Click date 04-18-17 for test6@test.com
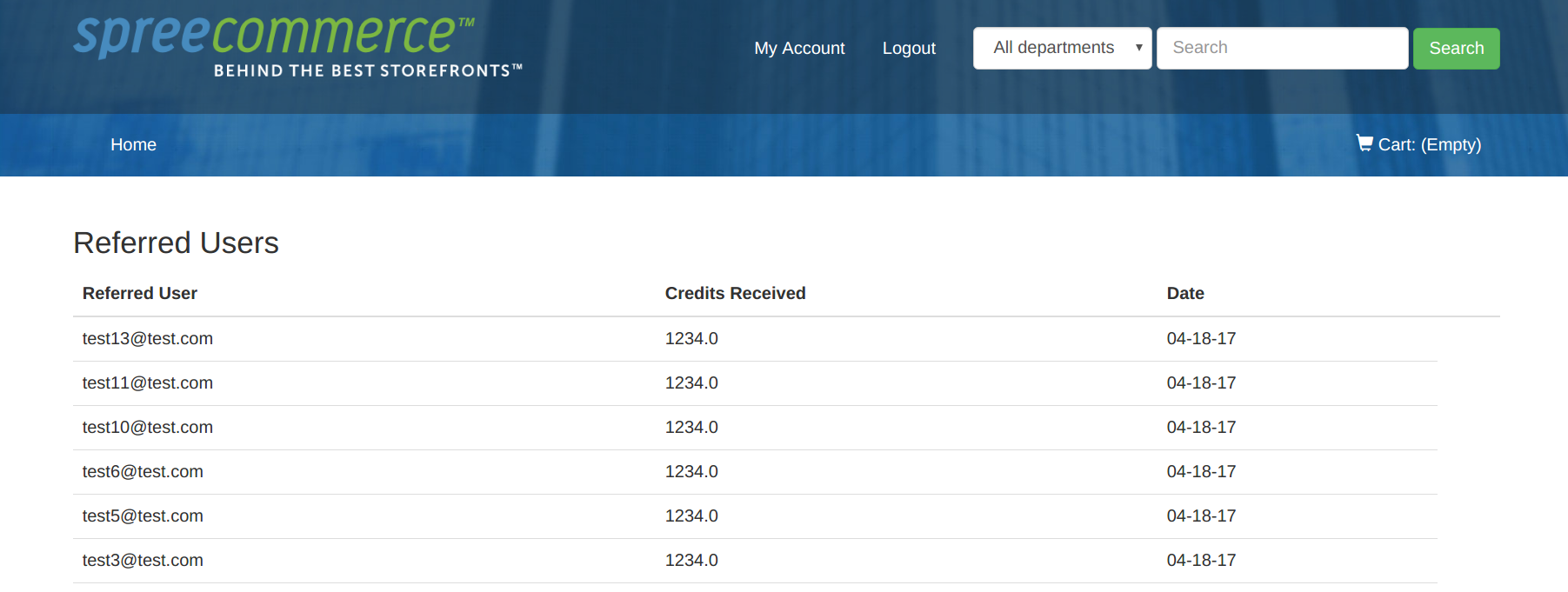Viewport: 1568px width, 592px height. pyautogui.click(x=1201, y=472)
